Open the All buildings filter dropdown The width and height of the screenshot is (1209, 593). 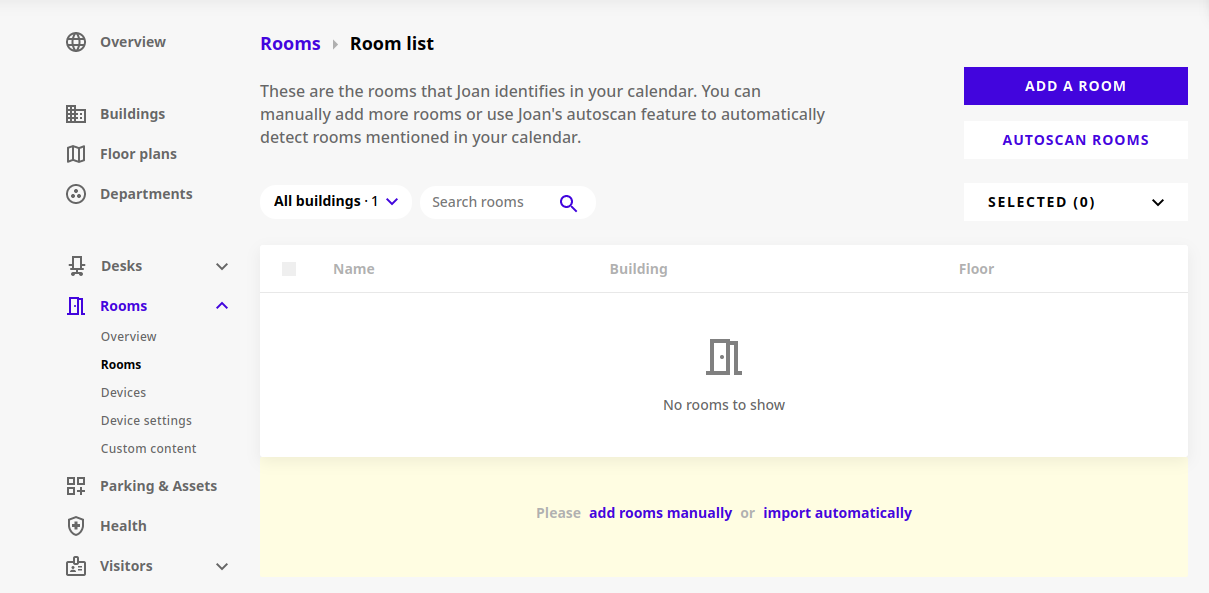coord(336,202)
